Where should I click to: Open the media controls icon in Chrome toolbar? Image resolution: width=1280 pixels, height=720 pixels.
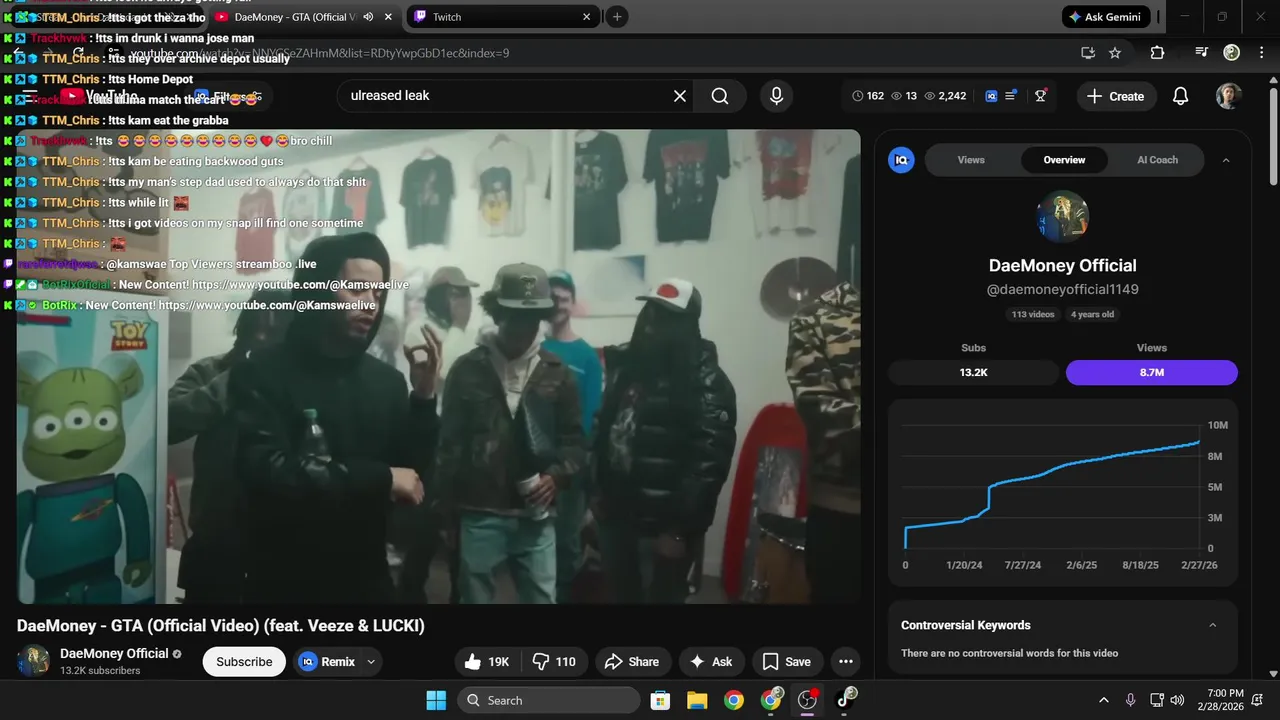click(1202, 53)
